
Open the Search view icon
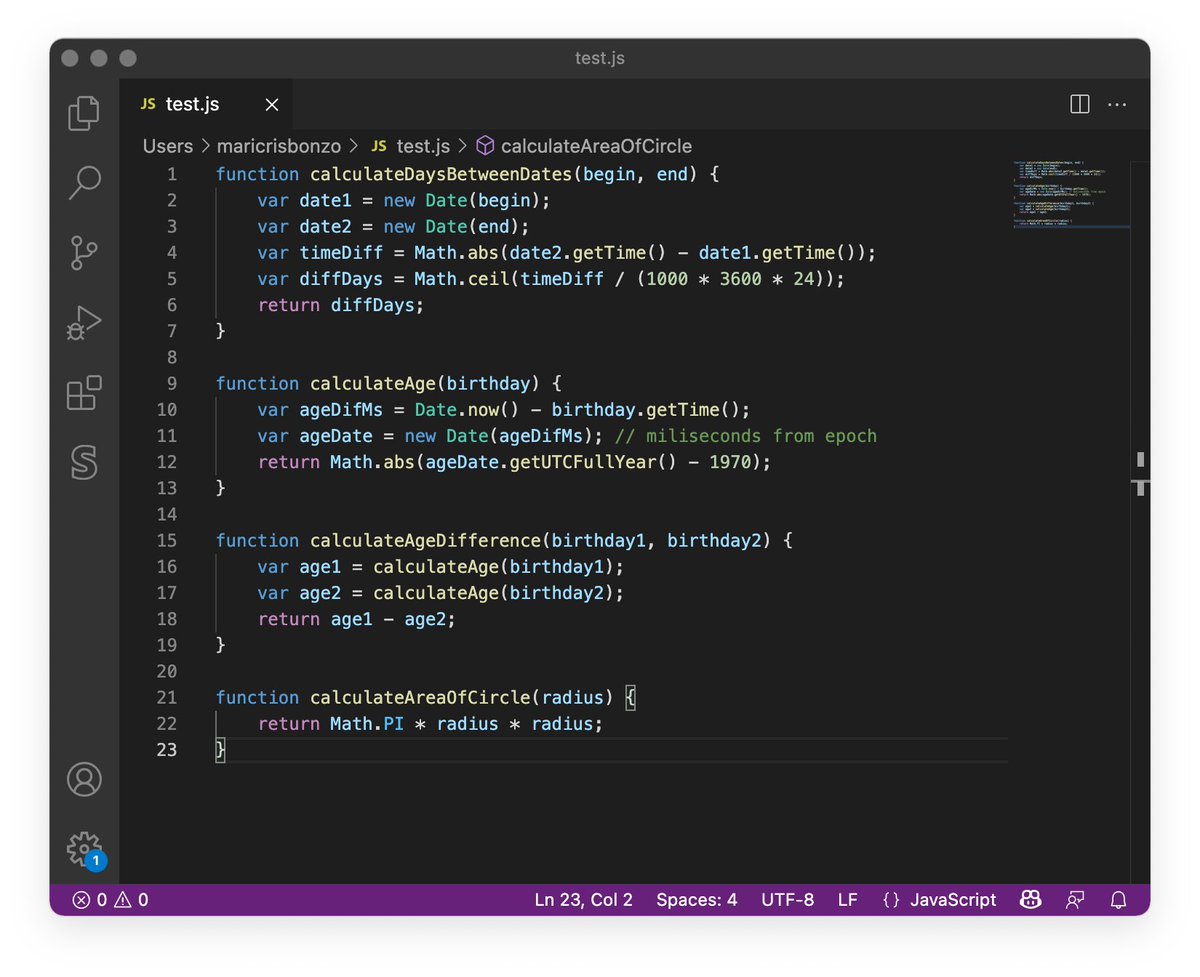(x=84, y=183)
